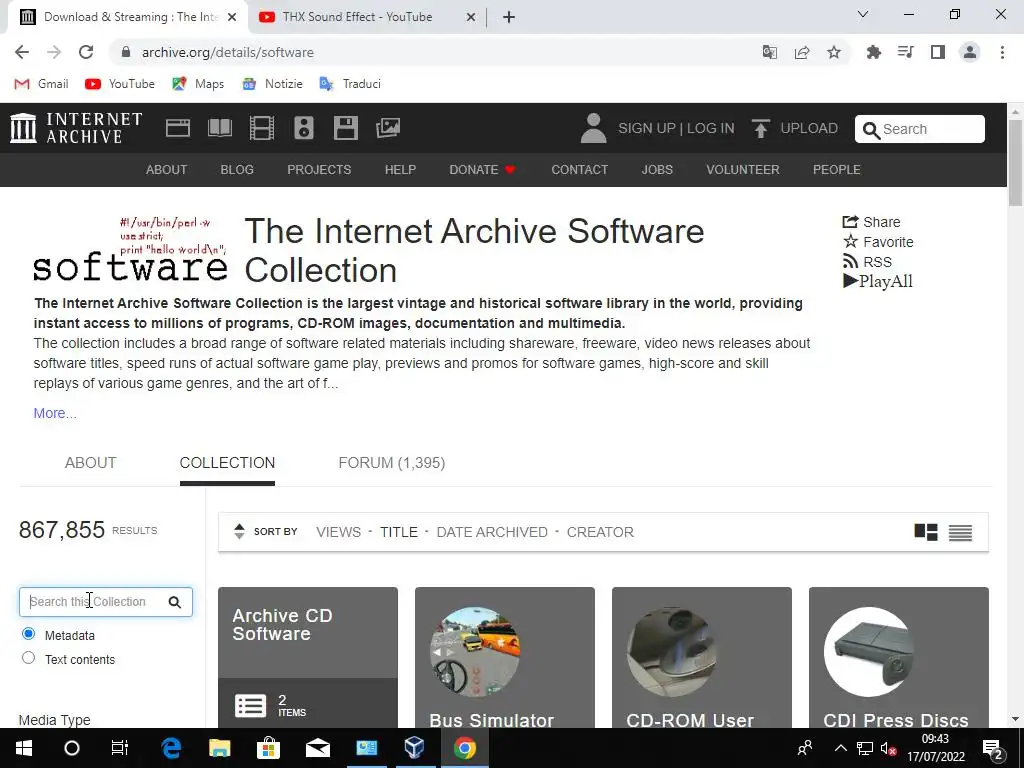Viewport: 1024px width, 768px height.
Task: Switch to the ABOUT tab
Action: (90, 463)
